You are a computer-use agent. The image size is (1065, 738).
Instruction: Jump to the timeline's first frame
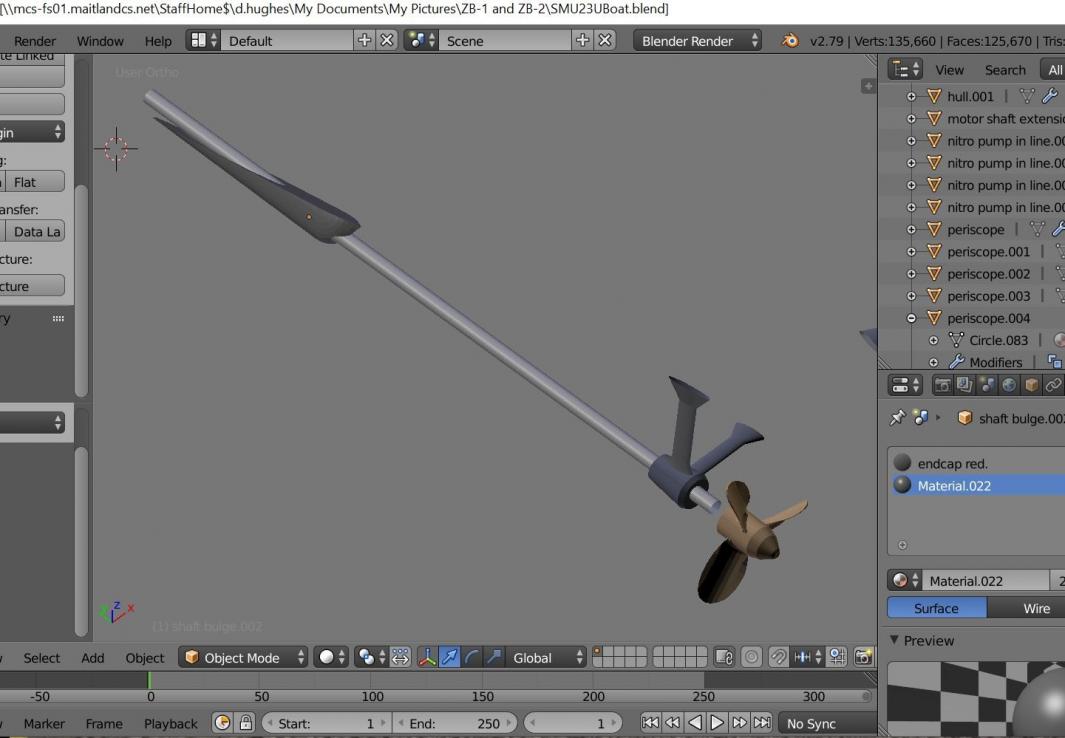pyautogui.click(x=650, y=723)
